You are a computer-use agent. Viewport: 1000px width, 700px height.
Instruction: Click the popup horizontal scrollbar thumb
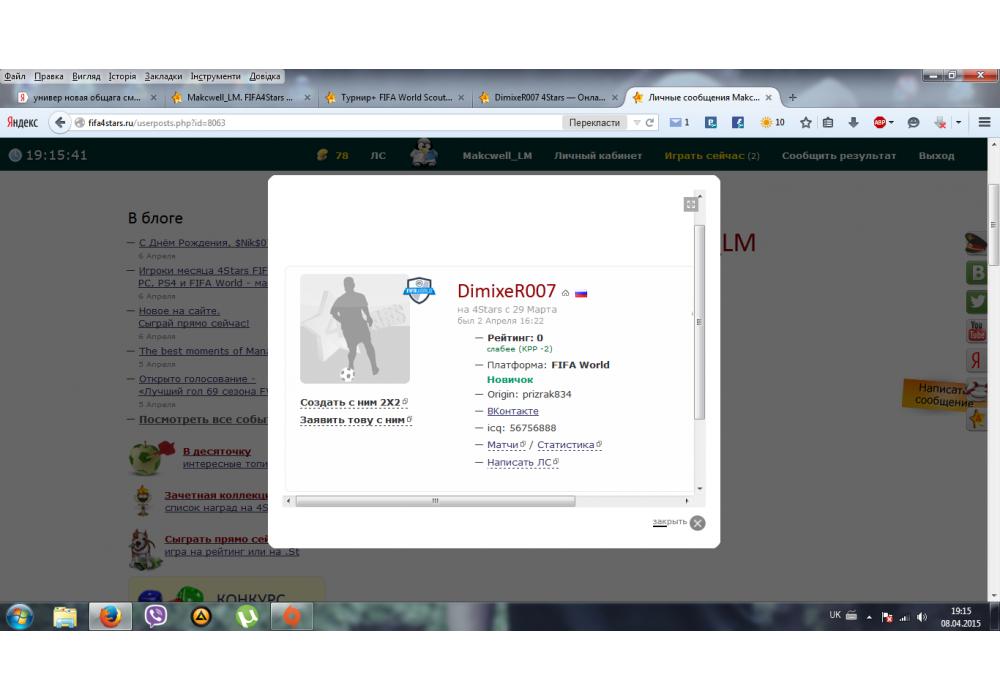(x=435, y=501)
